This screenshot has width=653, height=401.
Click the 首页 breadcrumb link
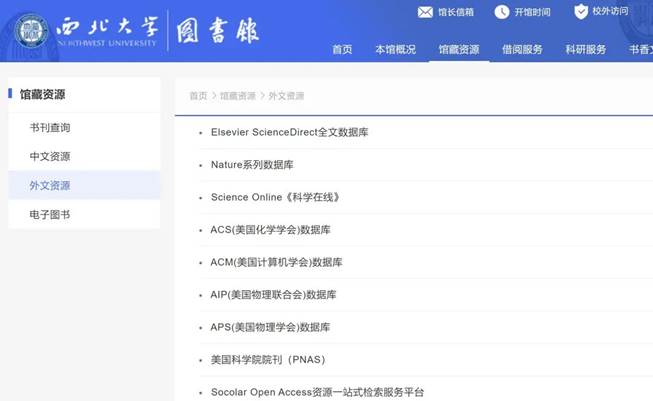point(198,96)
